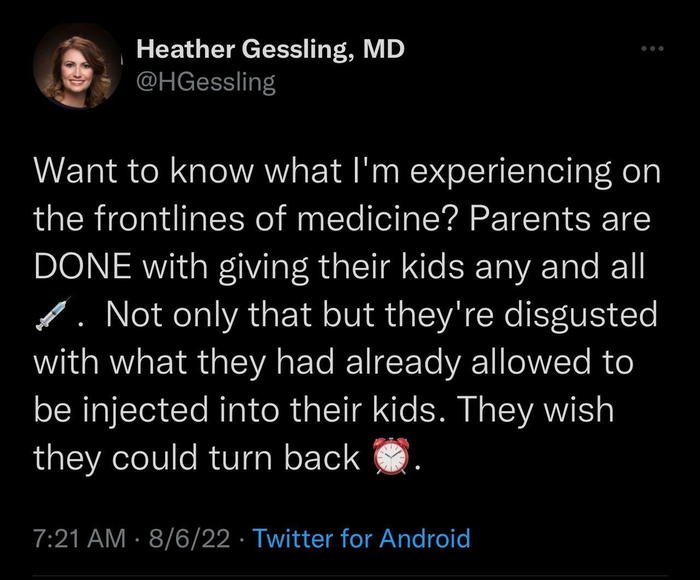Image resolution: width=700 pixels, height=580 pixels.
Task: Click the 8/6/22 date
Action: pos(189,540)
